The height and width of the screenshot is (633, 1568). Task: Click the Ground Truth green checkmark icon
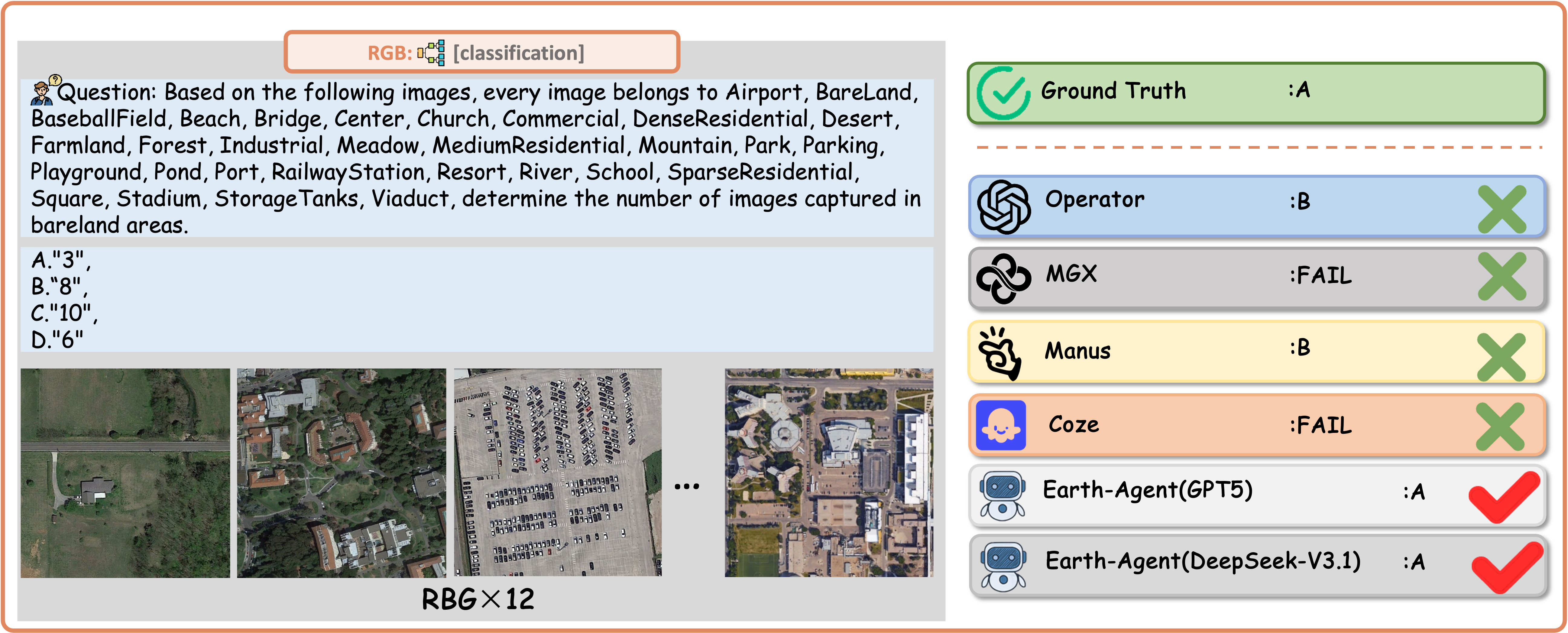pyautogui.click(x=1003, y=93)
